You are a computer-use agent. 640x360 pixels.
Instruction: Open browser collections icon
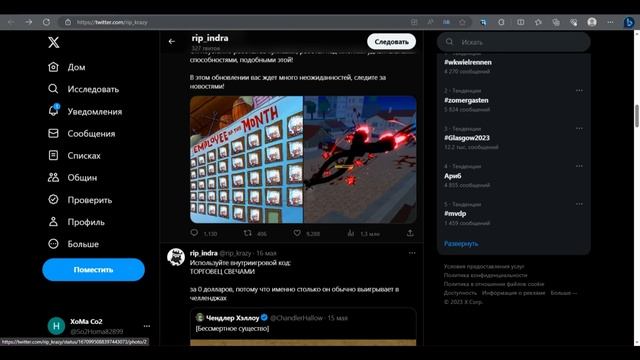[x=556, y=22]
